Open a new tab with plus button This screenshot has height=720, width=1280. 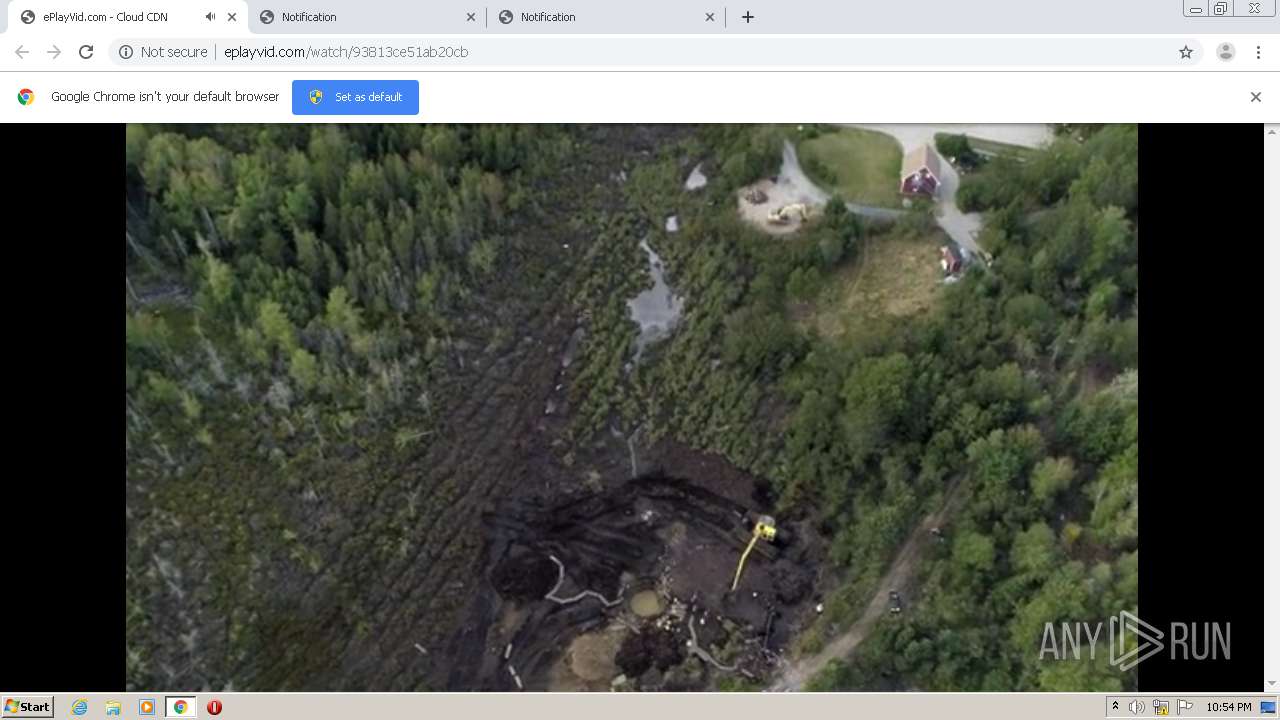(x=748, y=17)
